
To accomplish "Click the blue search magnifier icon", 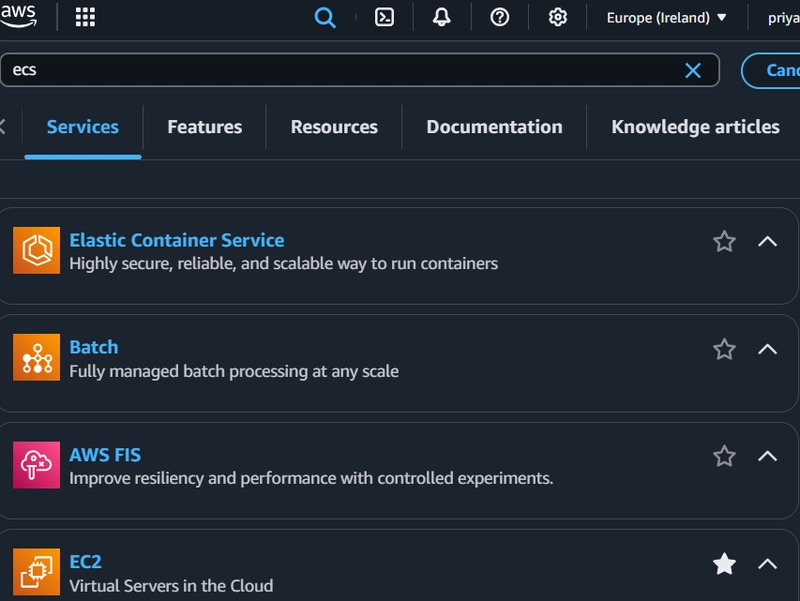I will tap(325, 18).
